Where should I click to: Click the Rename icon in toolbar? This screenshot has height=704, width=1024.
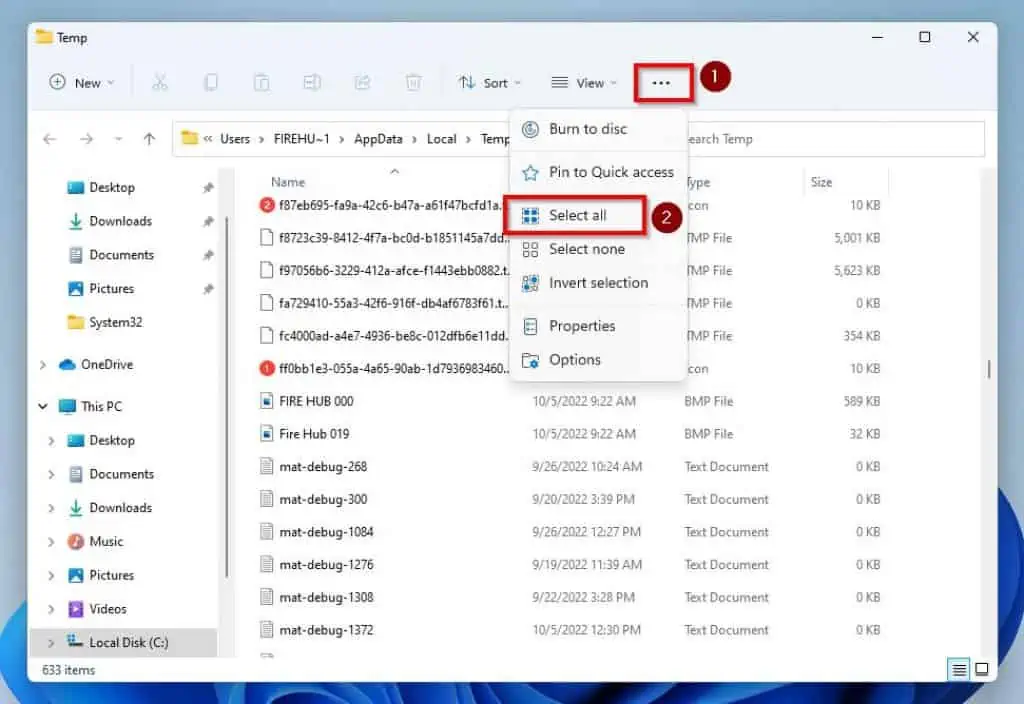(312, 83)
